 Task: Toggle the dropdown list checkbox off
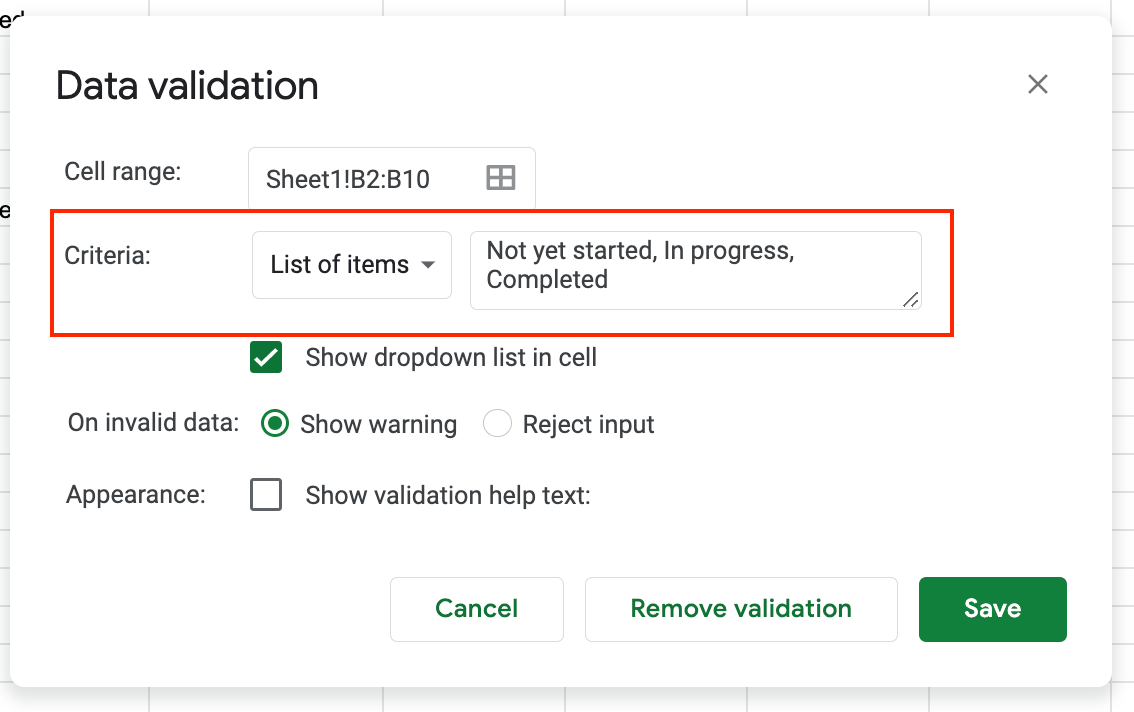point(265,357)
